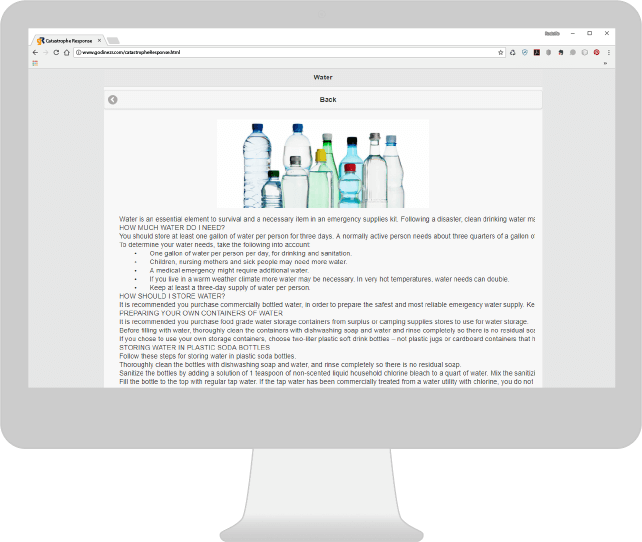Open the red circular blocker extension
The height and width of the screenshot is (542, 642).
[597, 52]
